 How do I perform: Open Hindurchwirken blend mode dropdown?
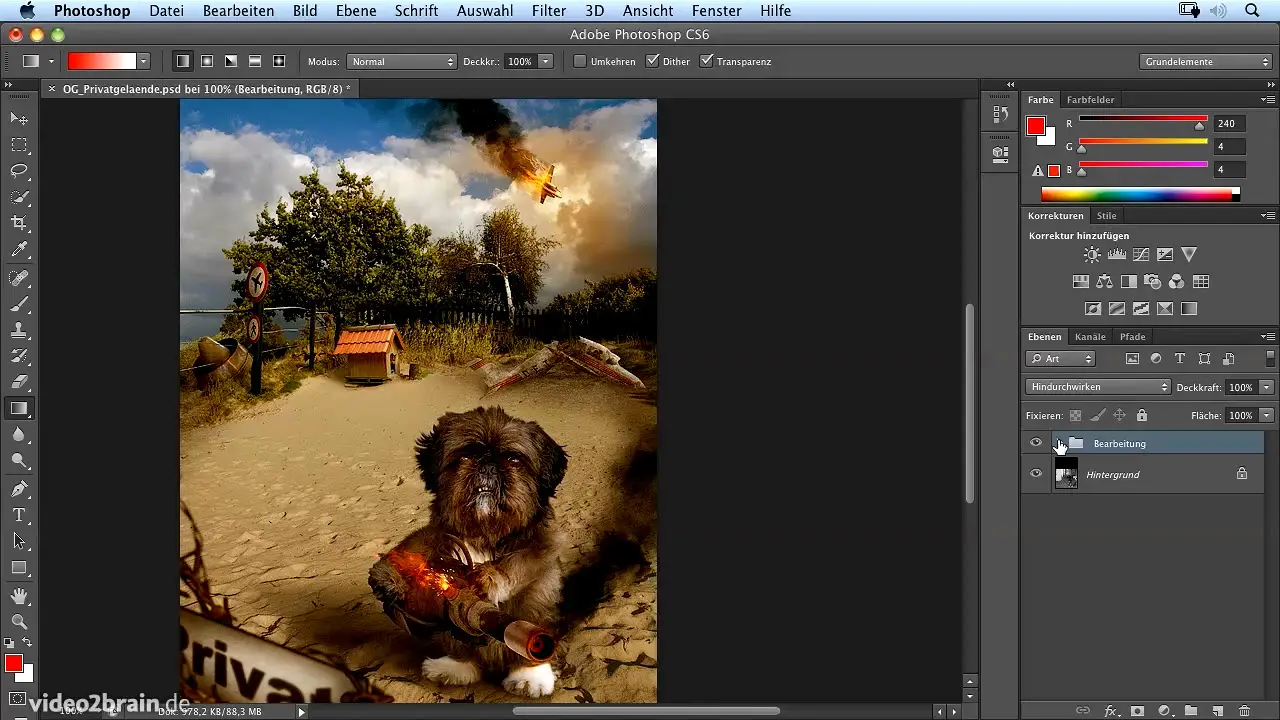tap(1098, 387)
